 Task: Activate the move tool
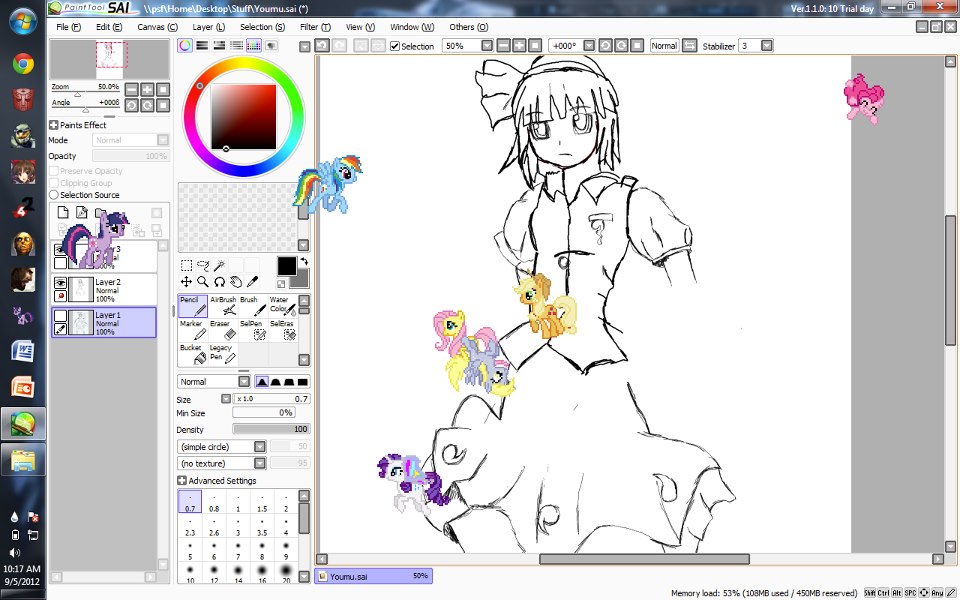186,282
